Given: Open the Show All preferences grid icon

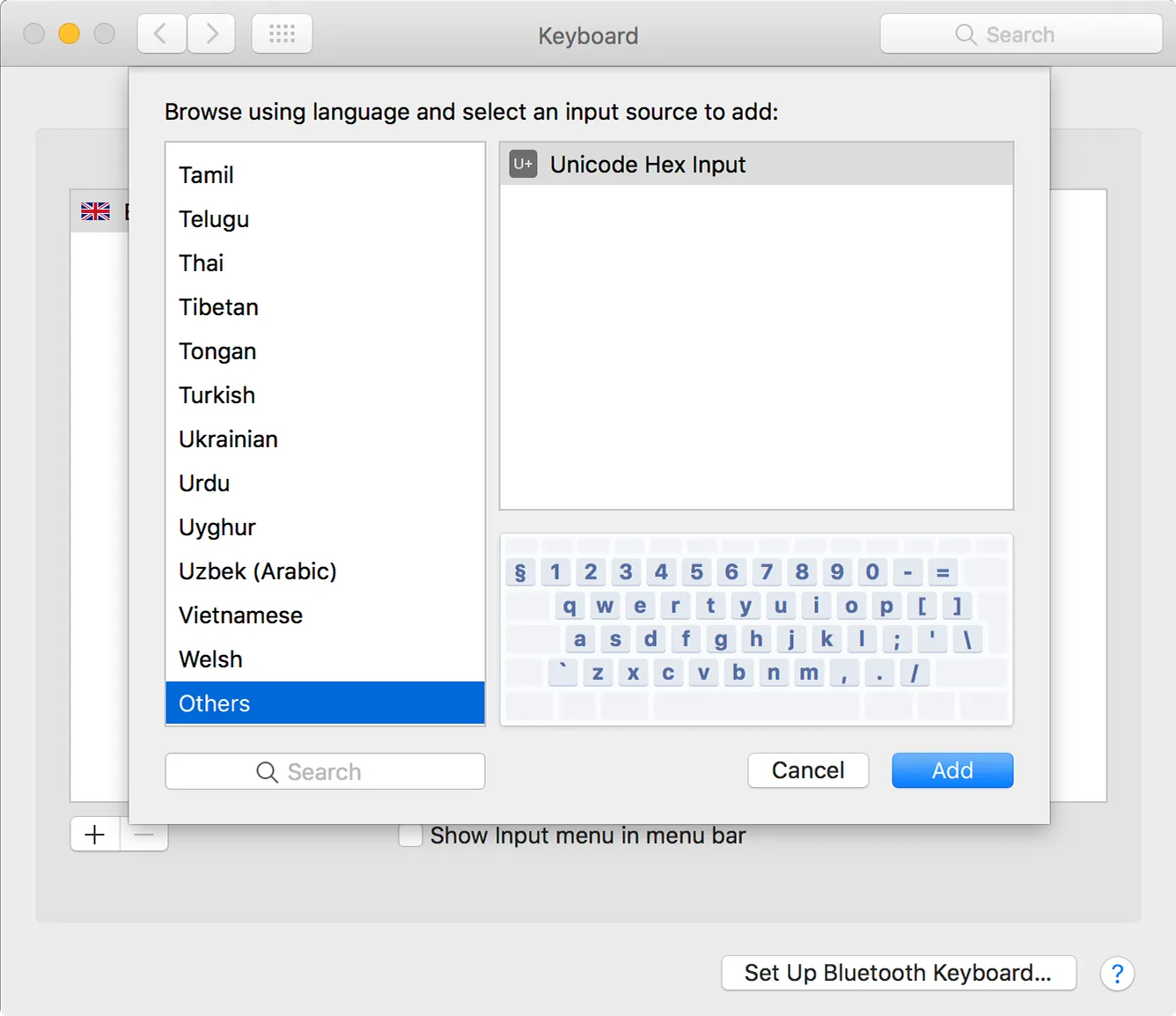Looking at the screenshot, I should tap(282, 33).
